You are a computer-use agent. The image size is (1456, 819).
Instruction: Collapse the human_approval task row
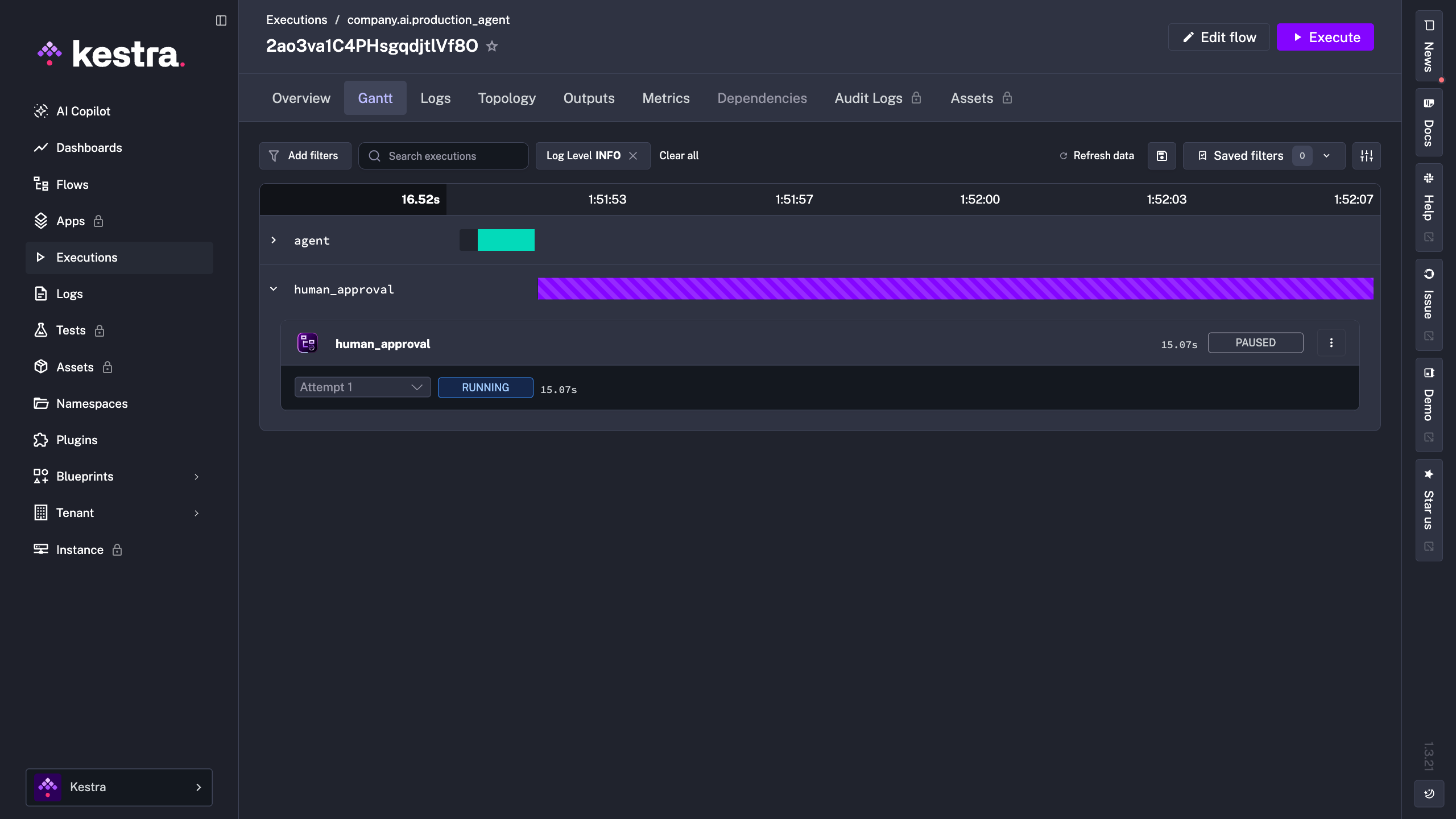pyautogui.click(x=274, y=289)
